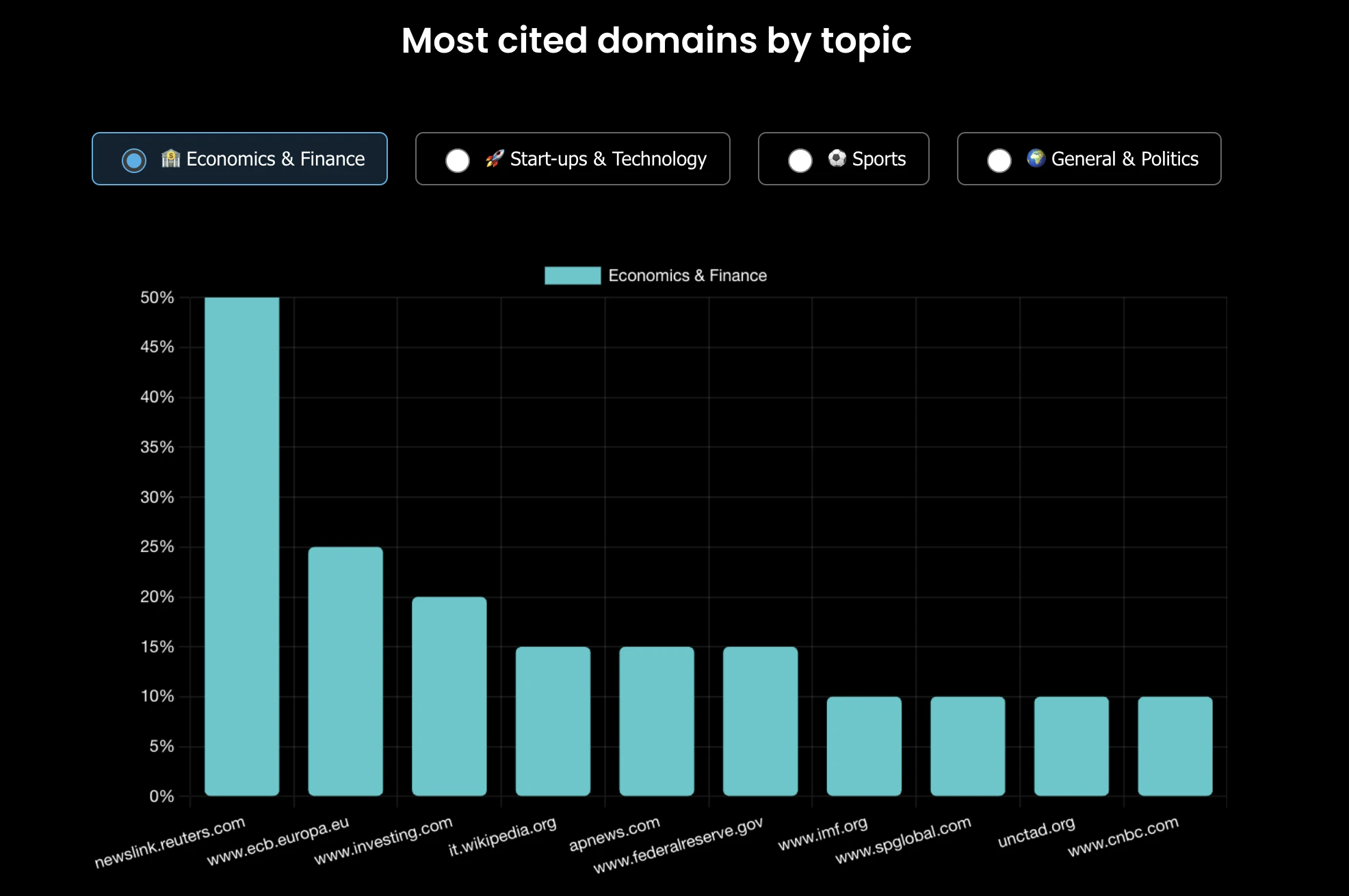Viewport: 1349px width, 896px height.
Task: Select the Start-ups & Technology radio button
Action: tap(458, 161)
